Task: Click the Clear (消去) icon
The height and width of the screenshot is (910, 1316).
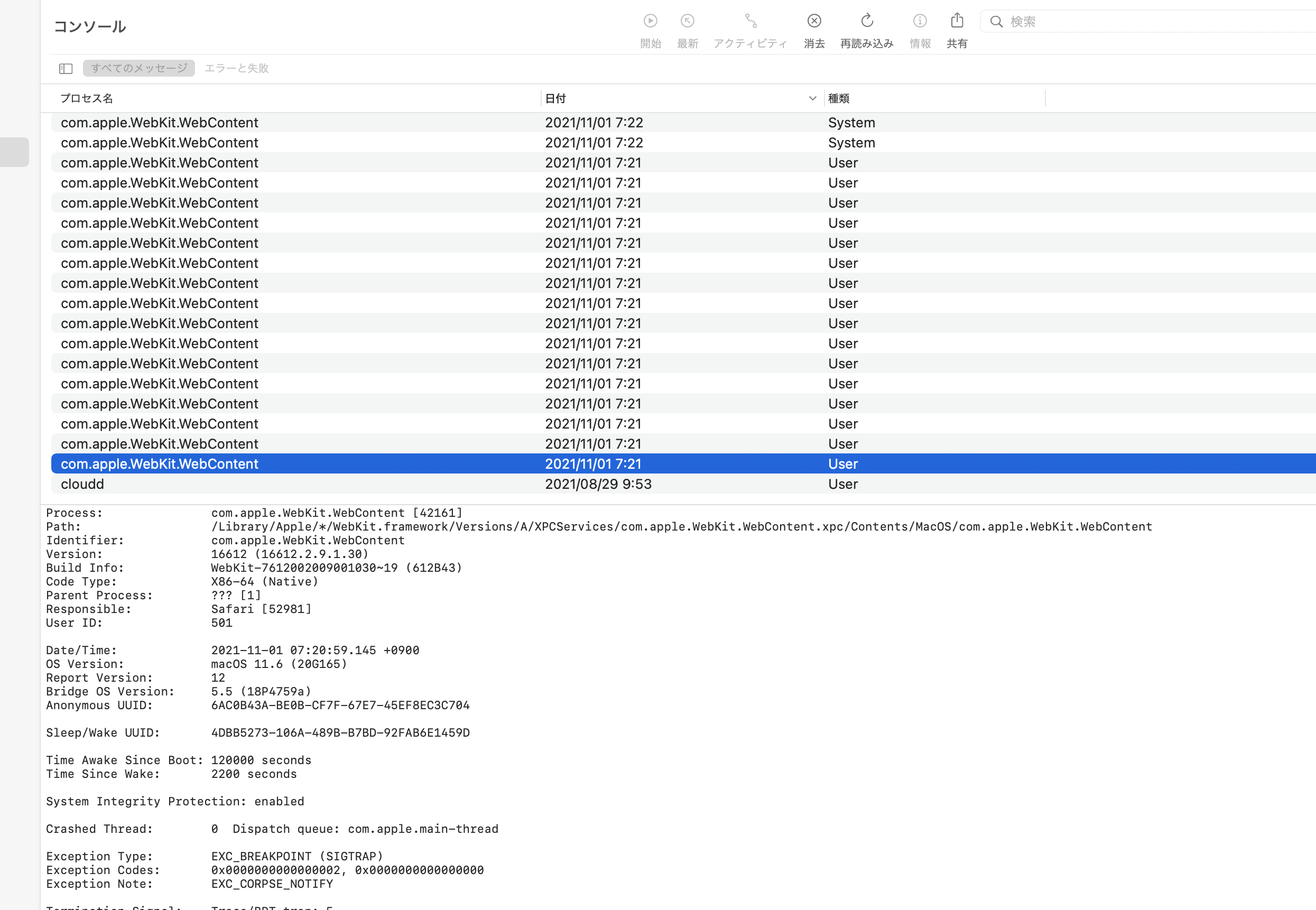Action: (x=814, y=22)
